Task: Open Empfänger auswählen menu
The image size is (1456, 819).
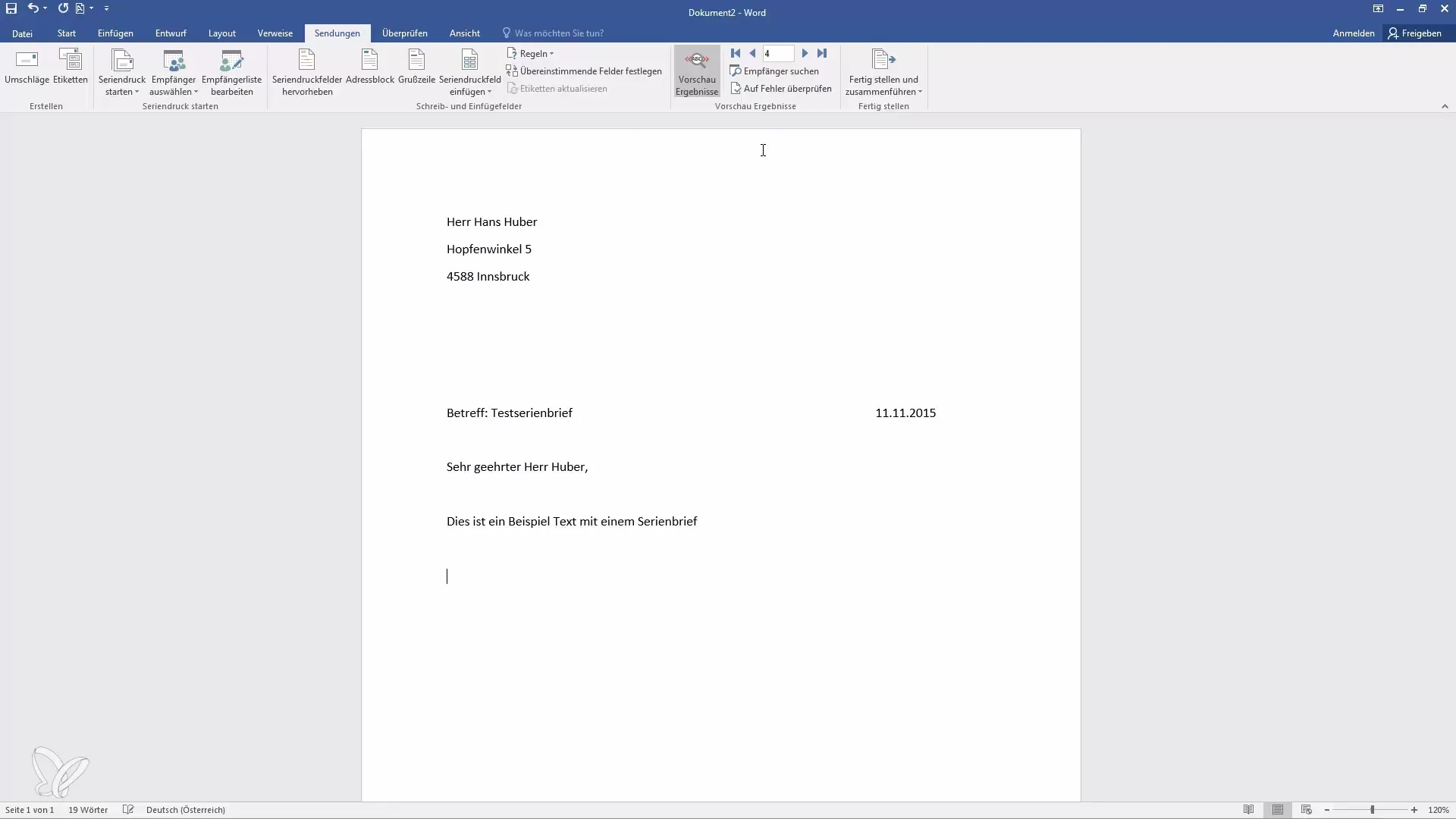Action: click(x=174, y=73)
